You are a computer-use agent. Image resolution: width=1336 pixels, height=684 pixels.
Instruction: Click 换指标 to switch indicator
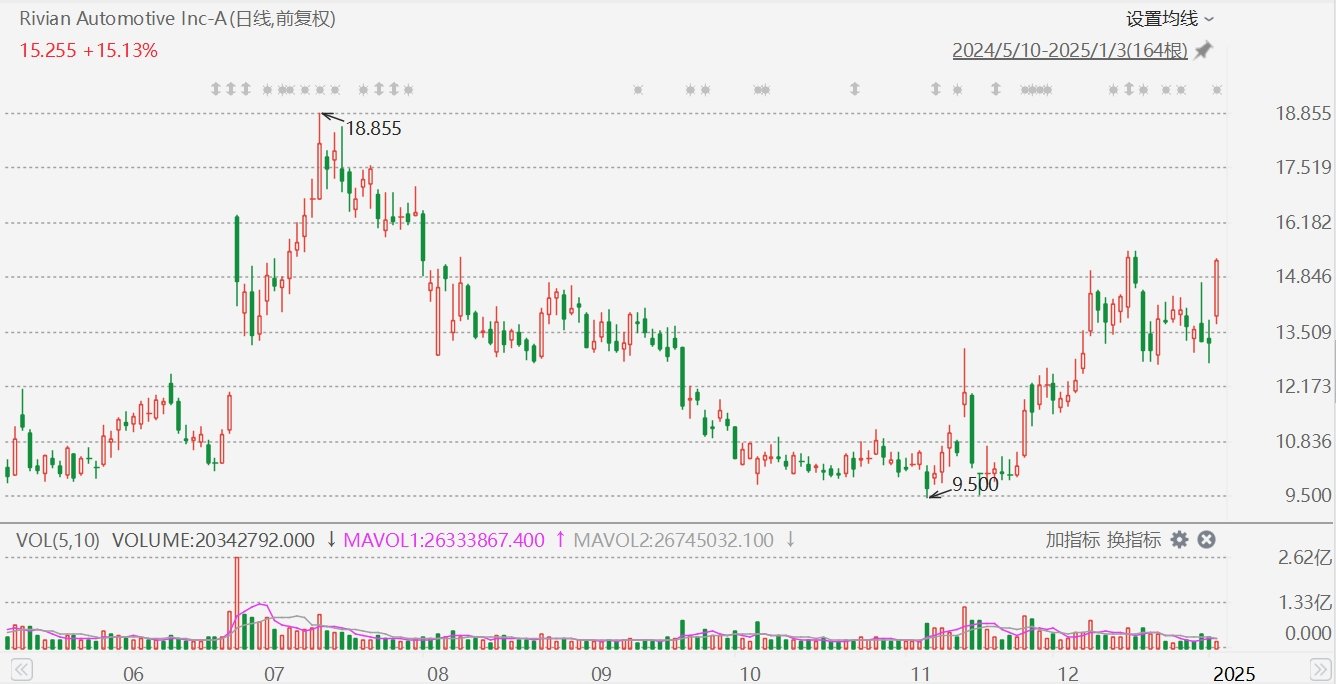pyautogui.click(x=1134, y=540)
